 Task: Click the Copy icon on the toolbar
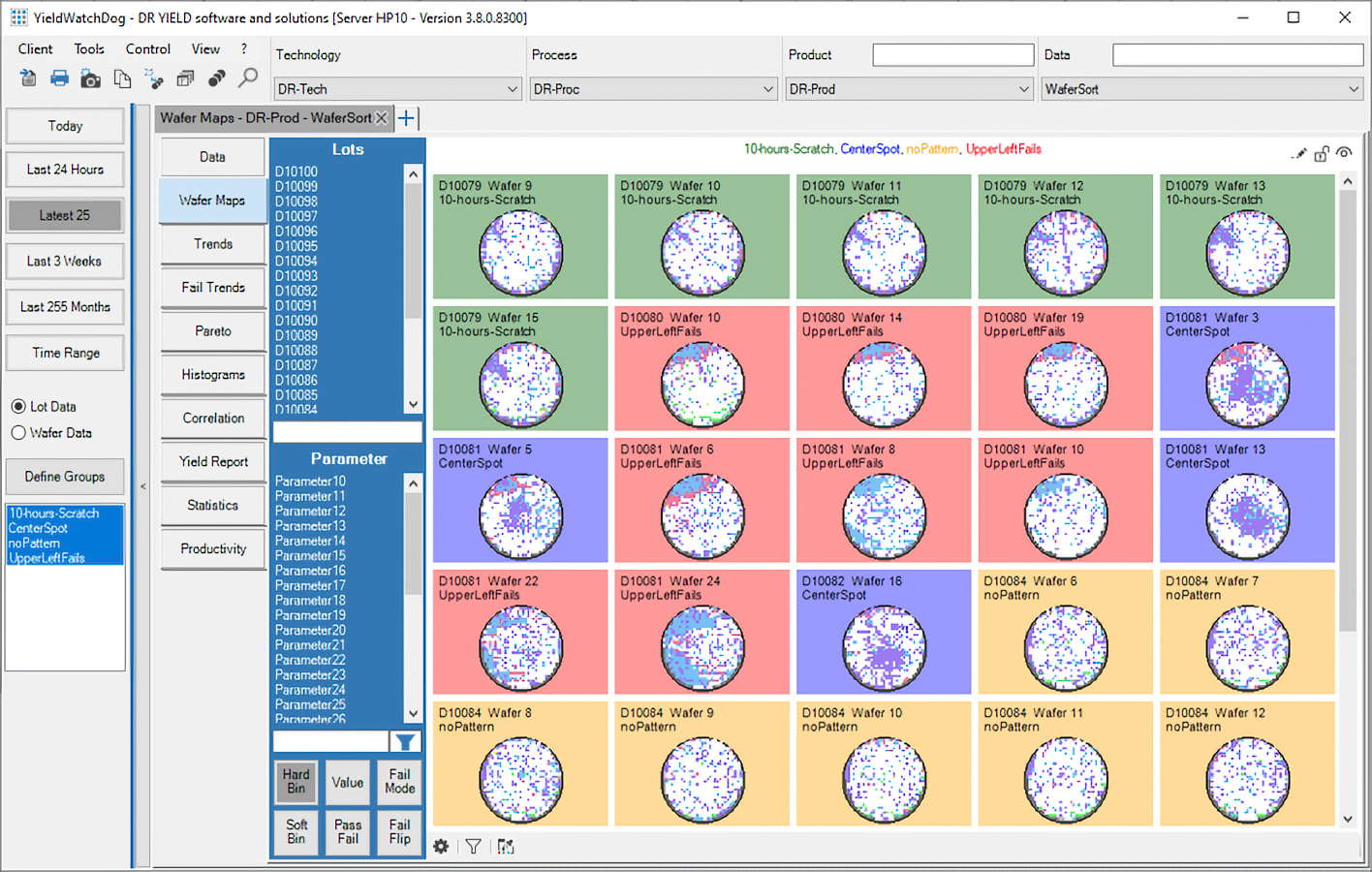tap(123, 78)
